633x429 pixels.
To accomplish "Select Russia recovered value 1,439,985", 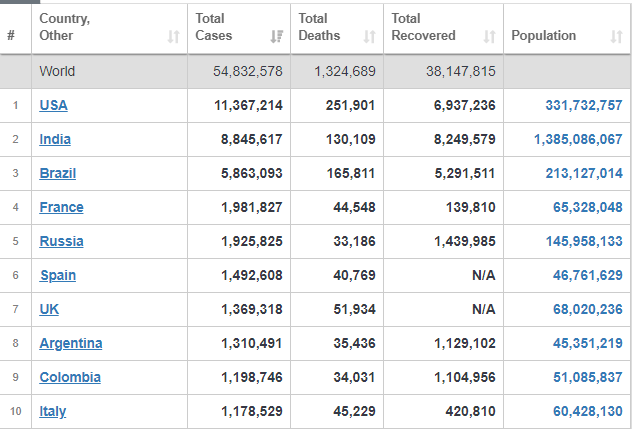I will point(464,241).
